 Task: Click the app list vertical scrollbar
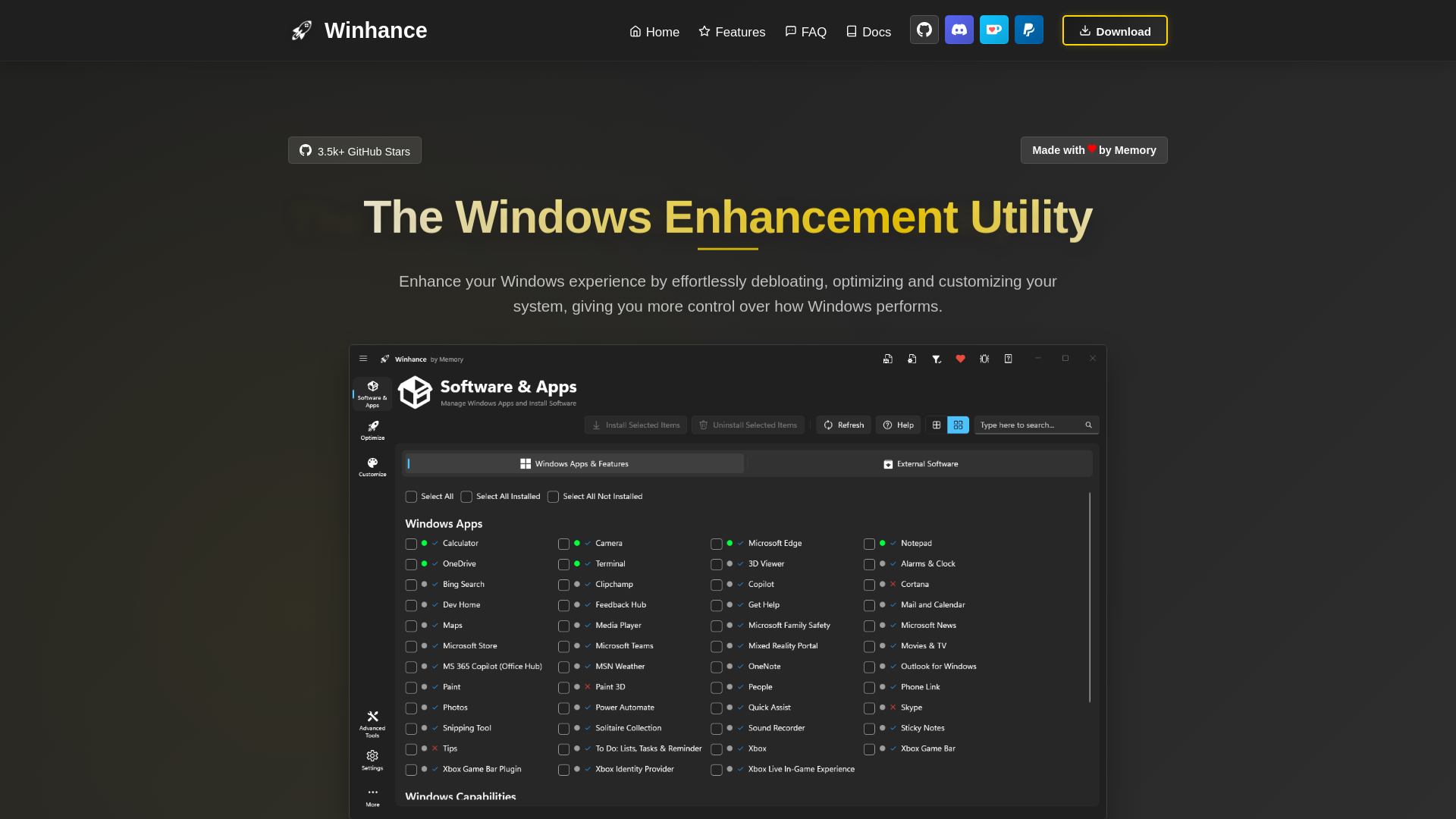(x=1090, y=598)
